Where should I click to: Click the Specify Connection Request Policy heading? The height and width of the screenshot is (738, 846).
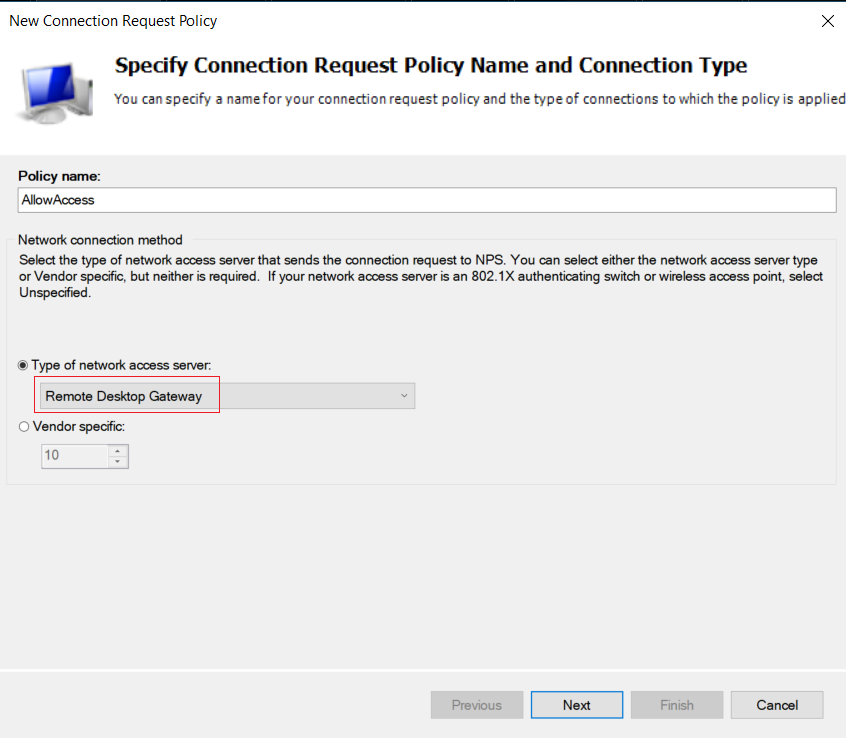pos(431,65)
